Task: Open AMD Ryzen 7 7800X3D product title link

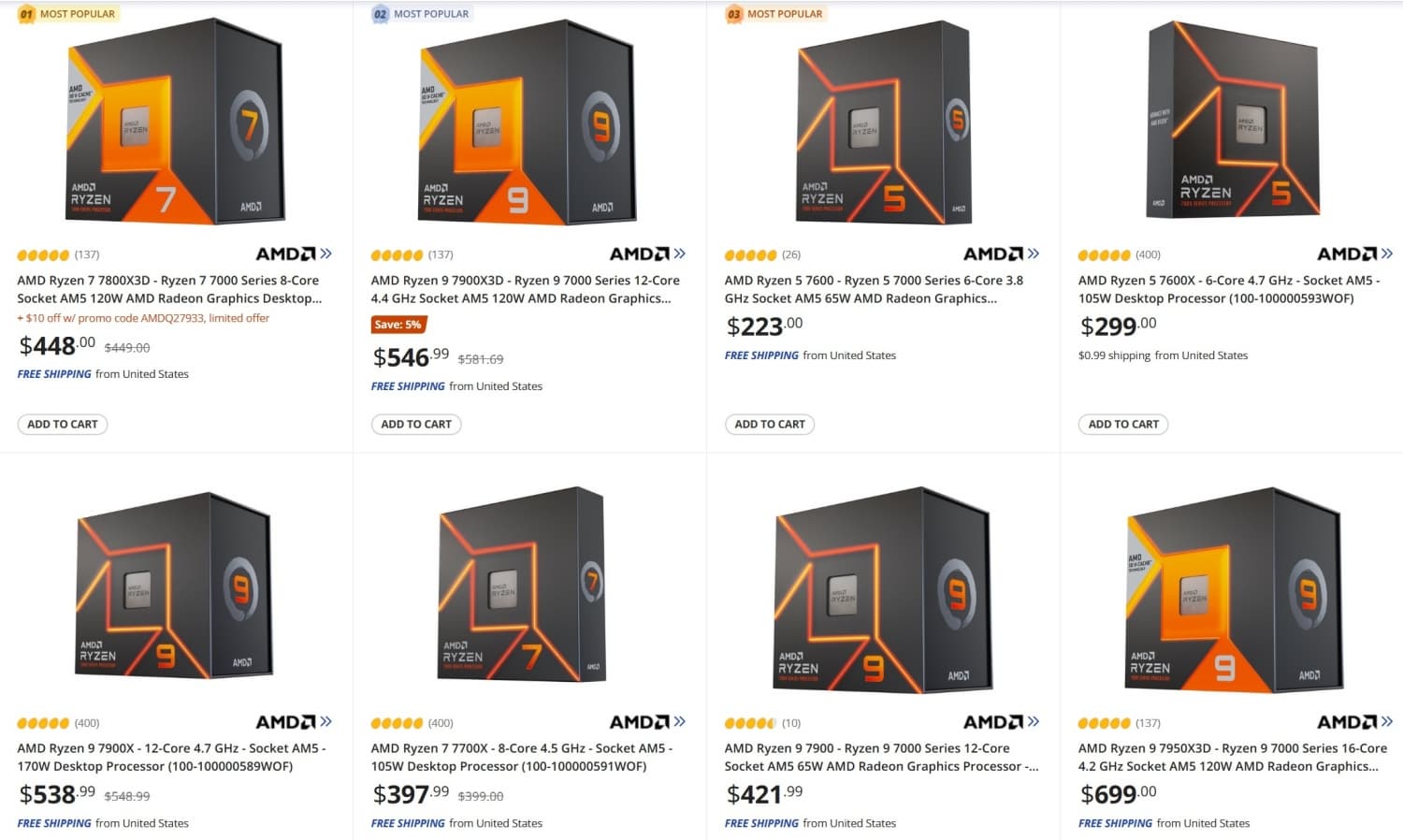Action: click(168, 289)
